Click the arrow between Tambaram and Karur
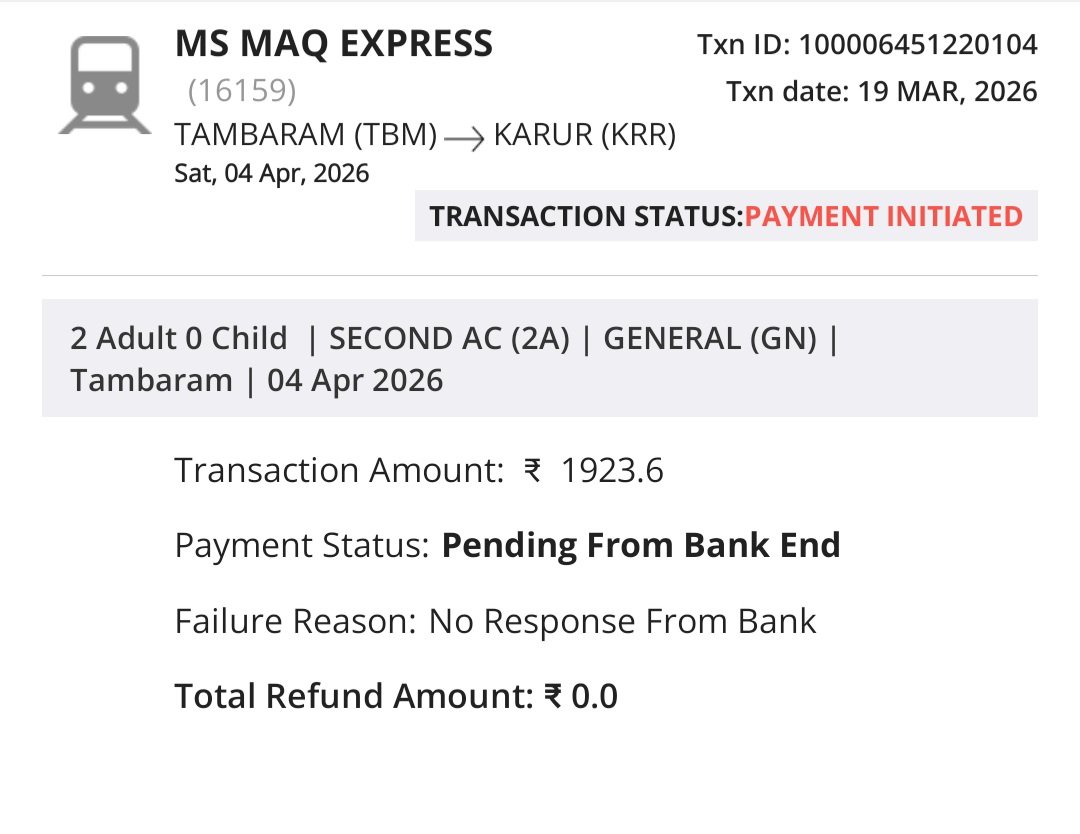 pos(465,138)
